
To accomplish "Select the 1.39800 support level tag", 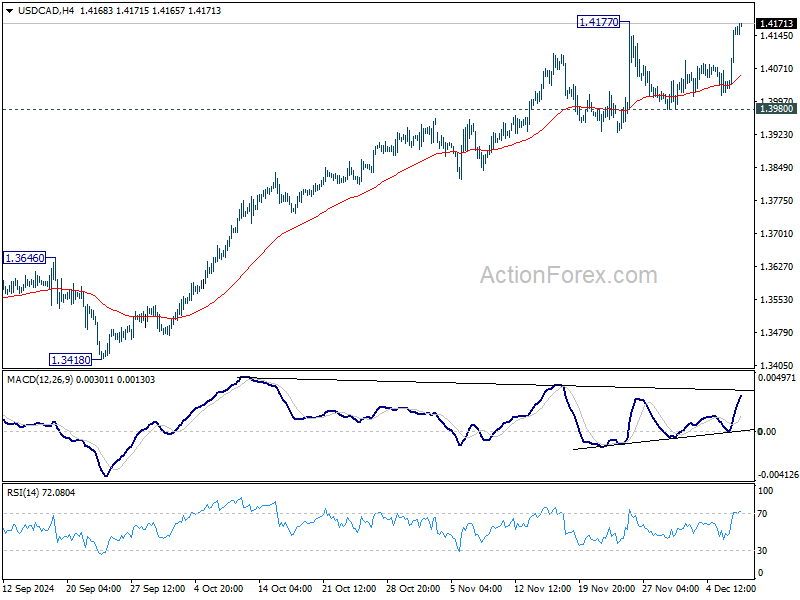I will click(776, 109).
